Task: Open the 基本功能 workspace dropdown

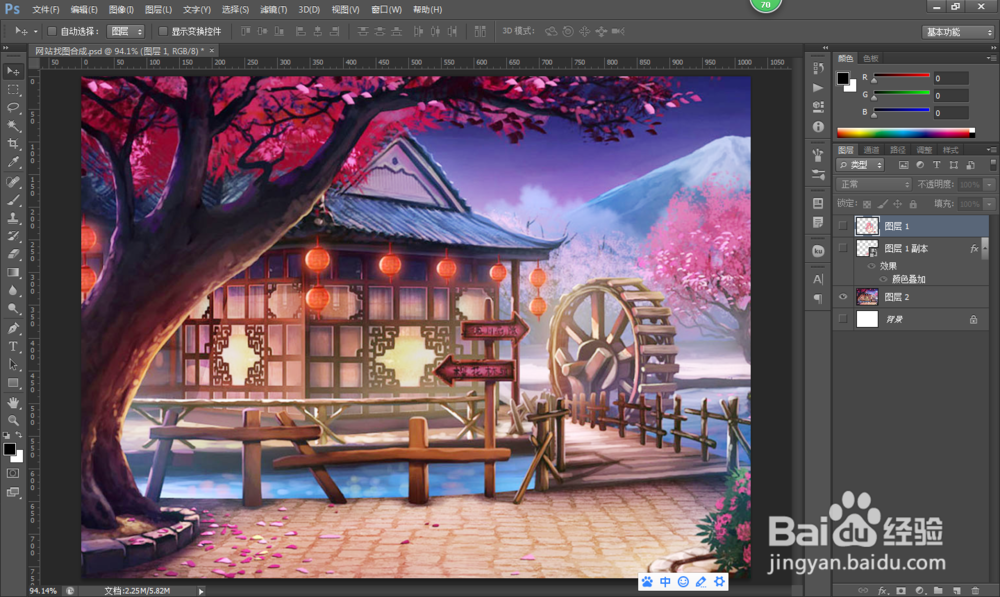Action: click(958, 32)
